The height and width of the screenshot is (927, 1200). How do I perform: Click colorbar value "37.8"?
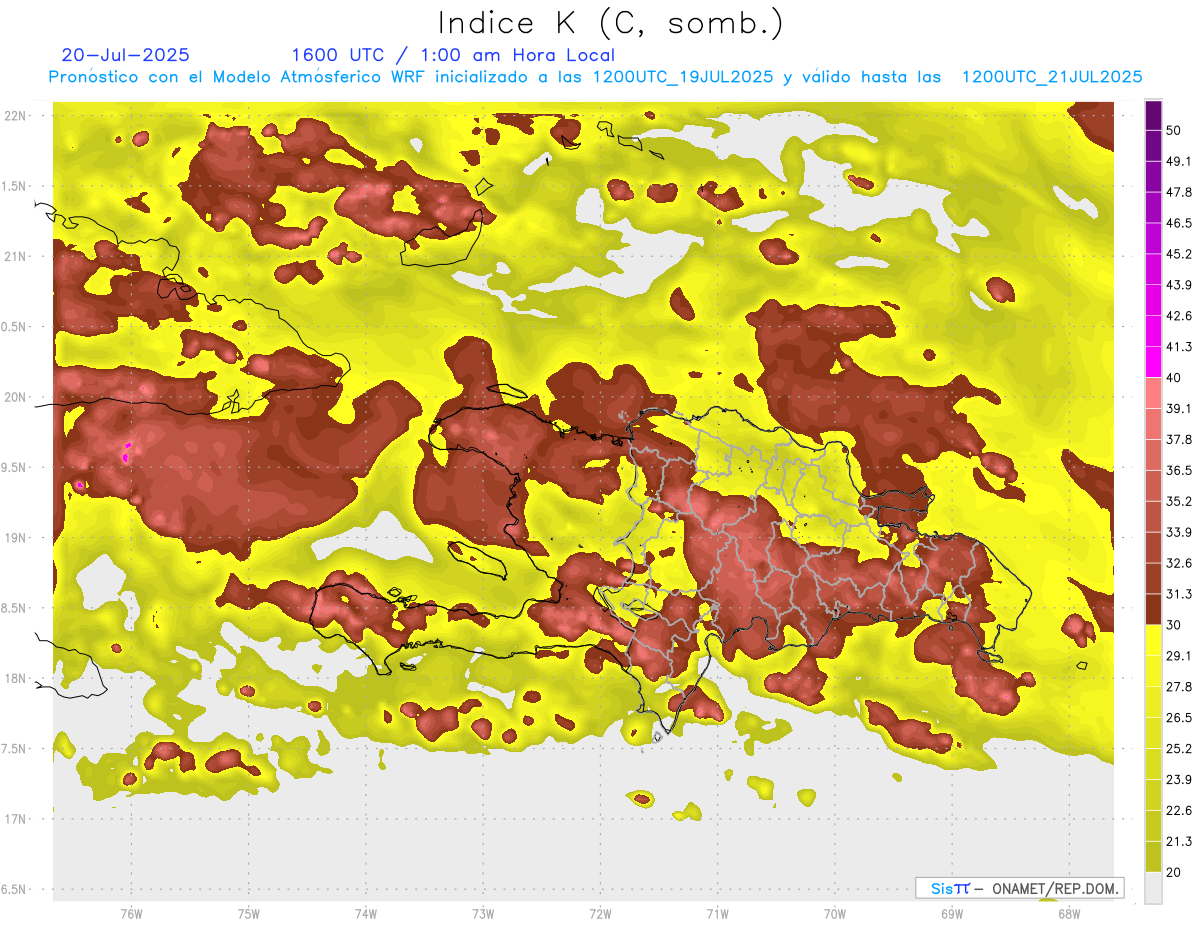click(1179, 440)
